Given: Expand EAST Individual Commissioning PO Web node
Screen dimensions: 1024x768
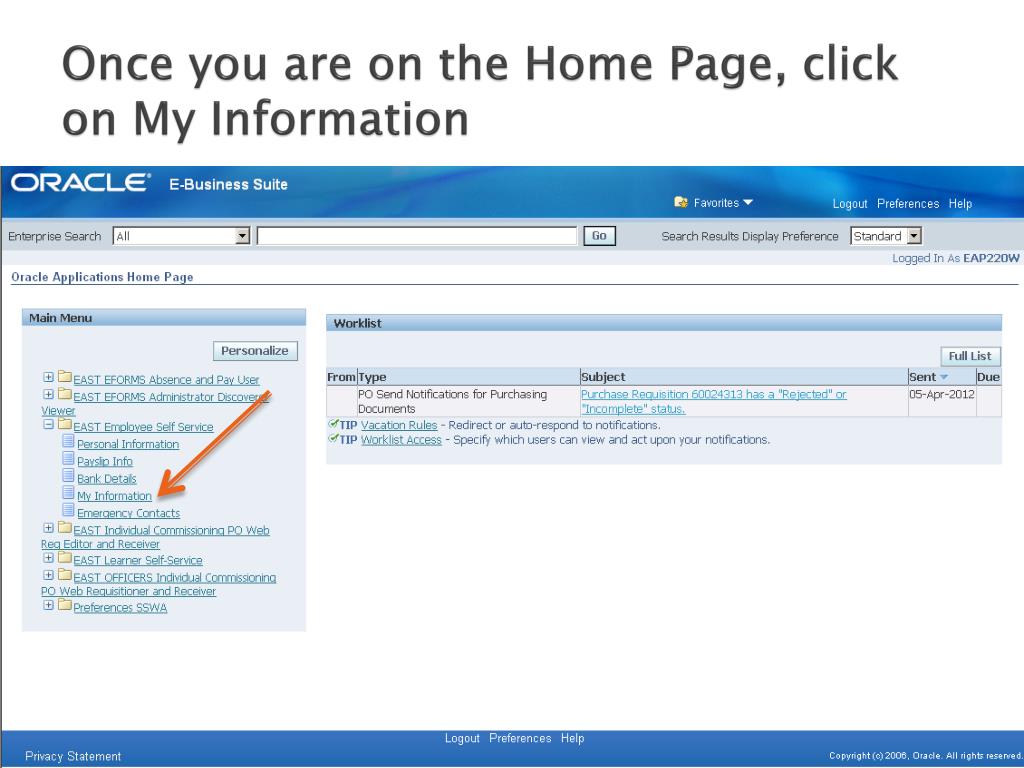Looking at the screenshot, I should [x=48, y=528].
